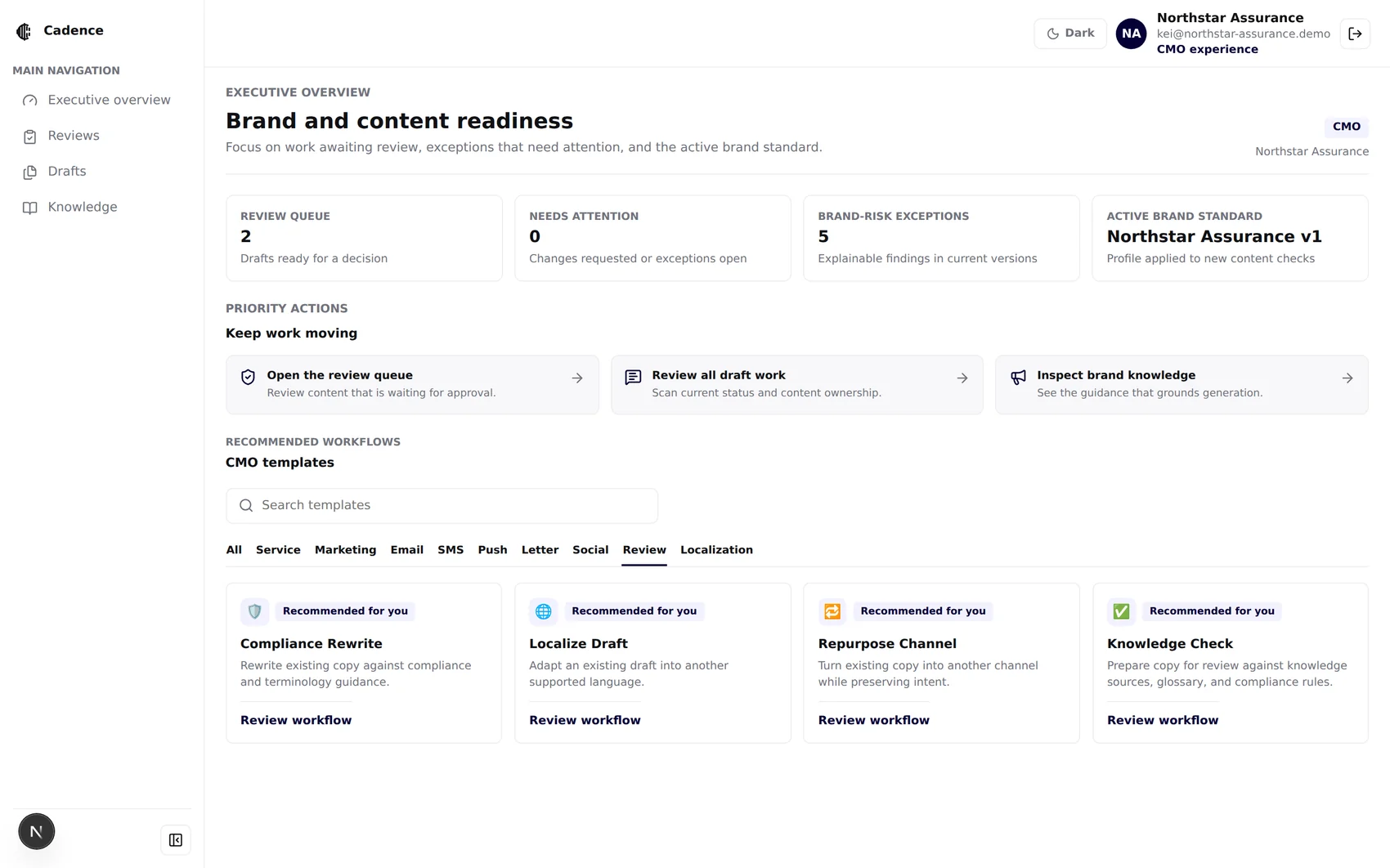The height and width of the screenshot is (868, 1390).
Task: Click the arrow on Review all draft work
Action: [x=962, y=378]
